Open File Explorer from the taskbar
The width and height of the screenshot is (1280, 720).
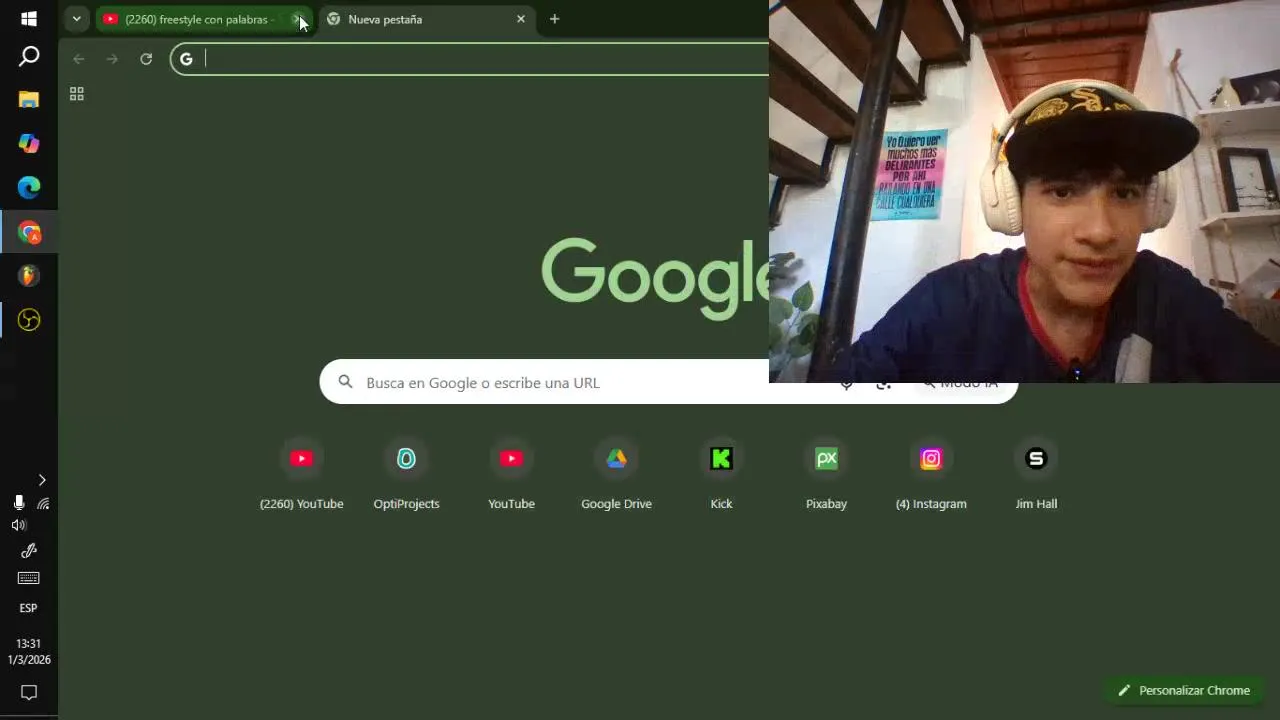29,99
